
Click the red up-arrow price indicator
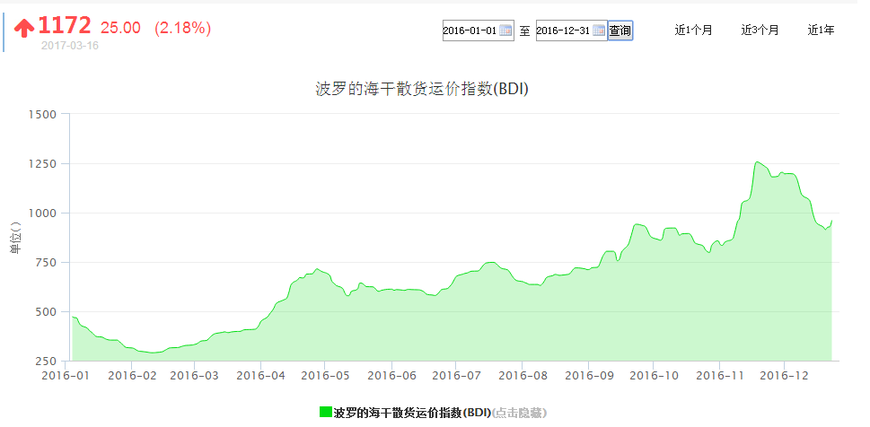click(x=24, y=27)
